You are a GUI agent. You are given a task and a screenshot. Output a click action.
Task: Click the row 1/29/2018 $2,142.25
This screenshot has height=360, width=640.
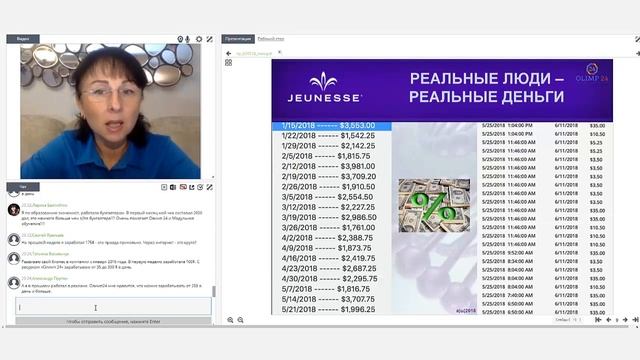328,146
